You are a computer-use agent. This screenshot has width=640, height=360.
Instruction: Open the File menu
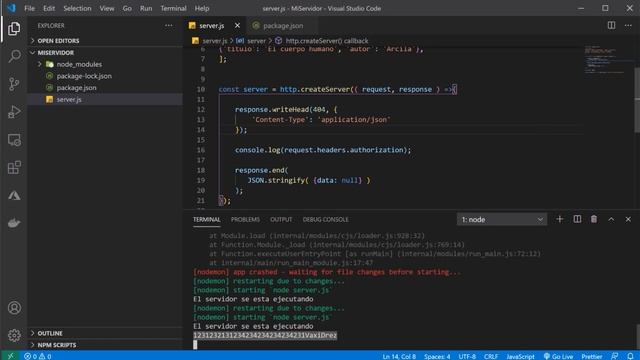[29, 8]
